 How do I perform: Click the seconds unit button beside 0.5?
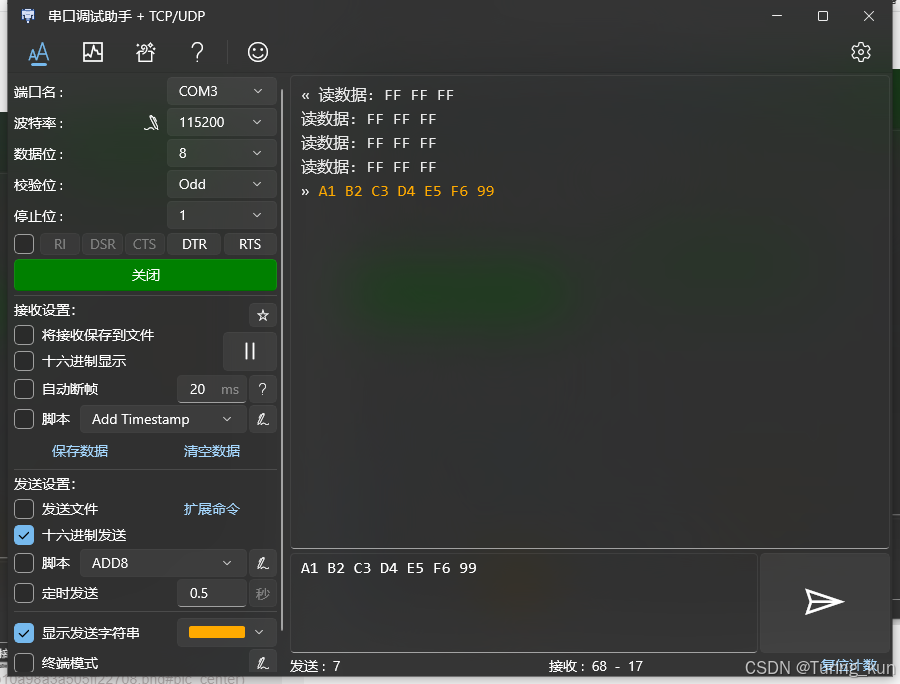coord(263,593)
